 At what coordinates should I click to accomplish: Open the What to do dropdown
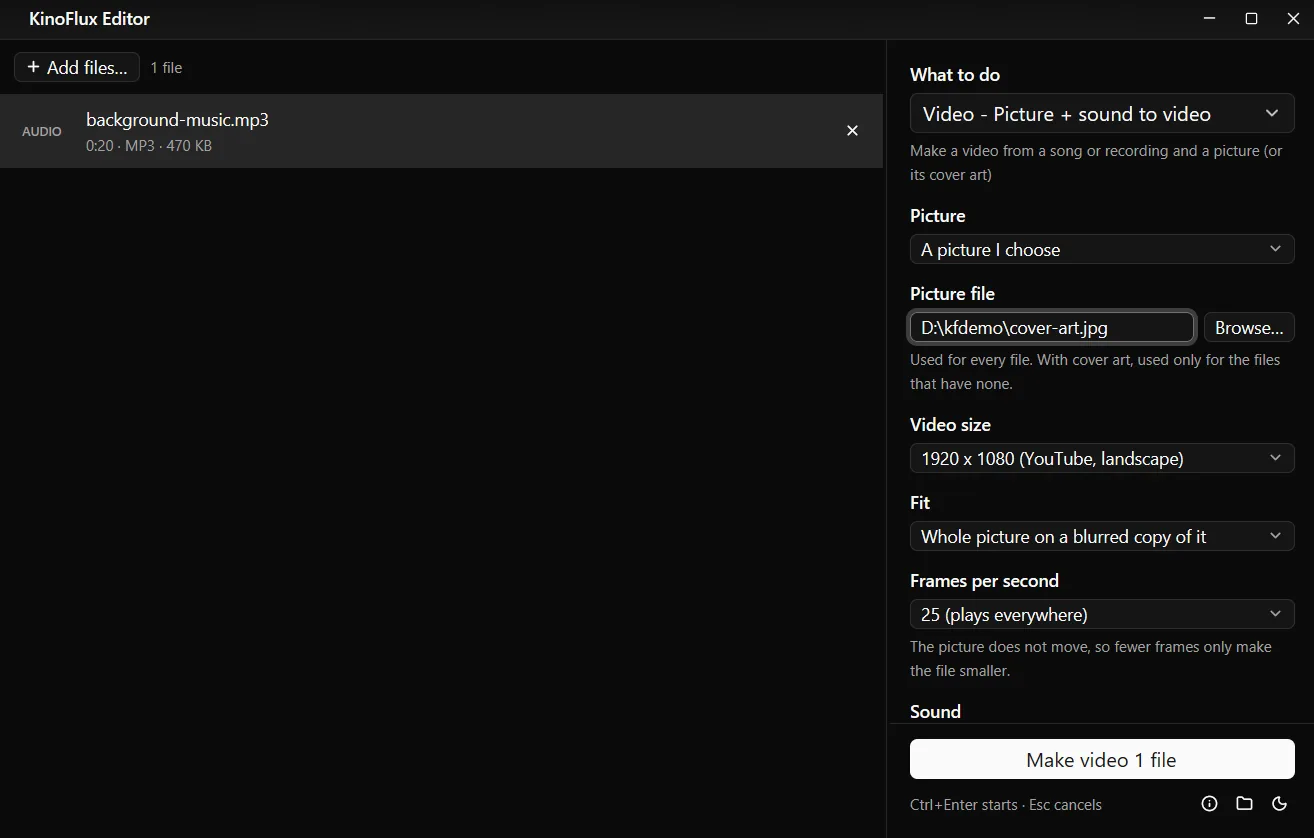tap(1102, 114)
